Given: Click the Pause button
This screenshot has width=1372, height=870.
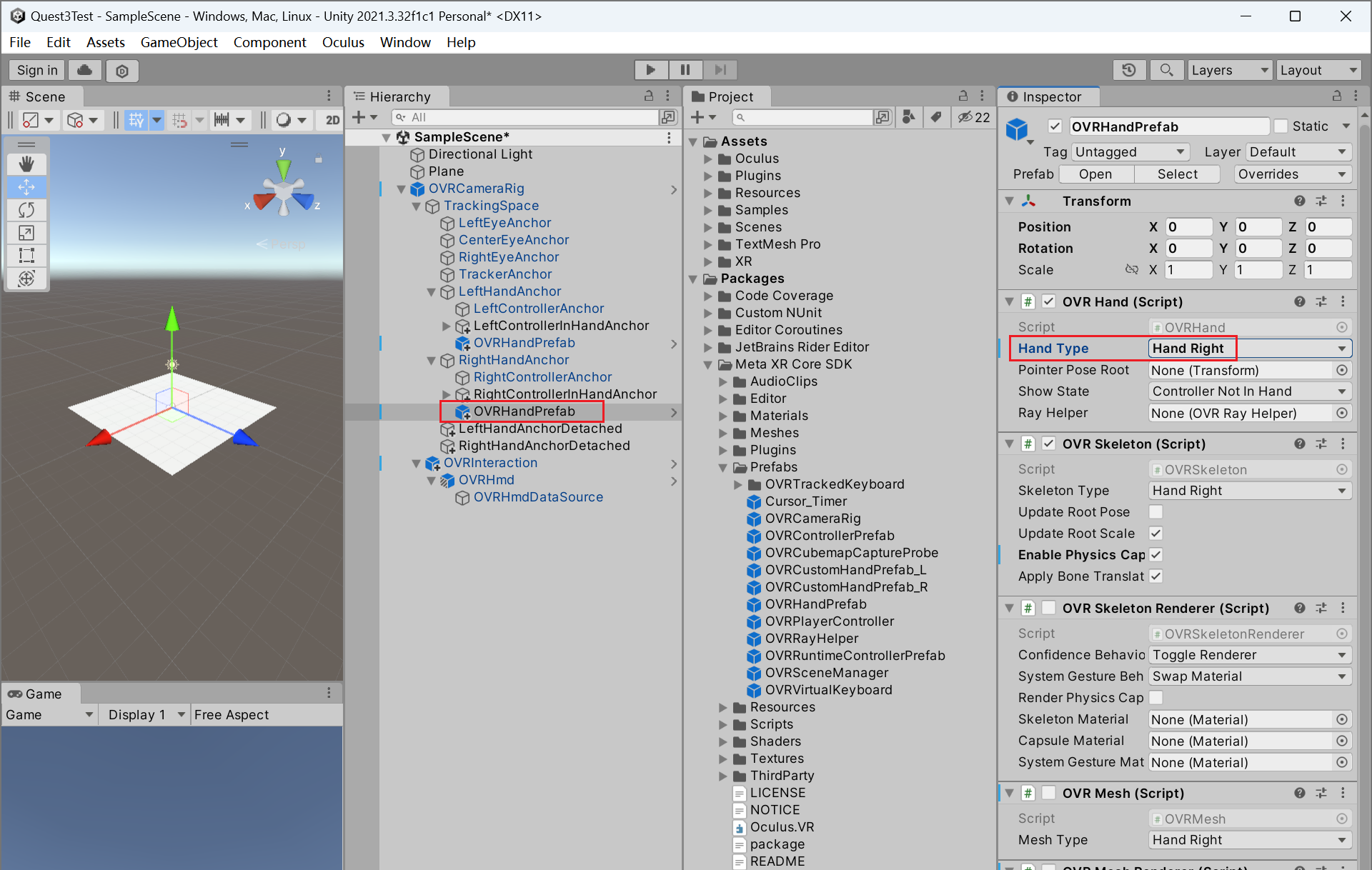Looking at the screenshot, I should pos(685,69).
